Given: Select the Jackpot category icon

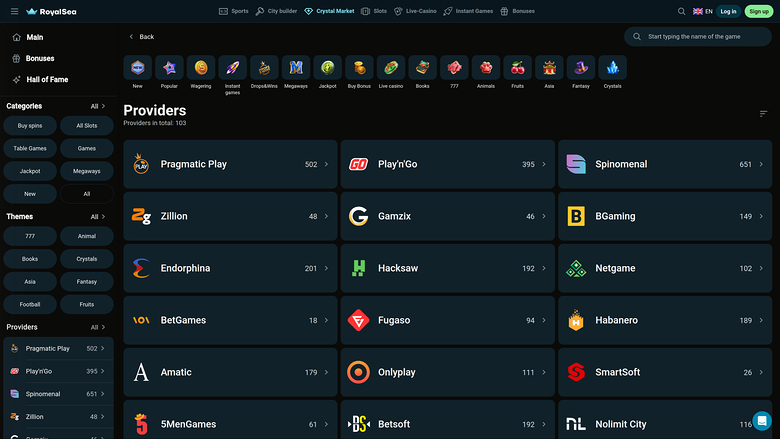Looking at the screenshot, I should pos(328,68).
